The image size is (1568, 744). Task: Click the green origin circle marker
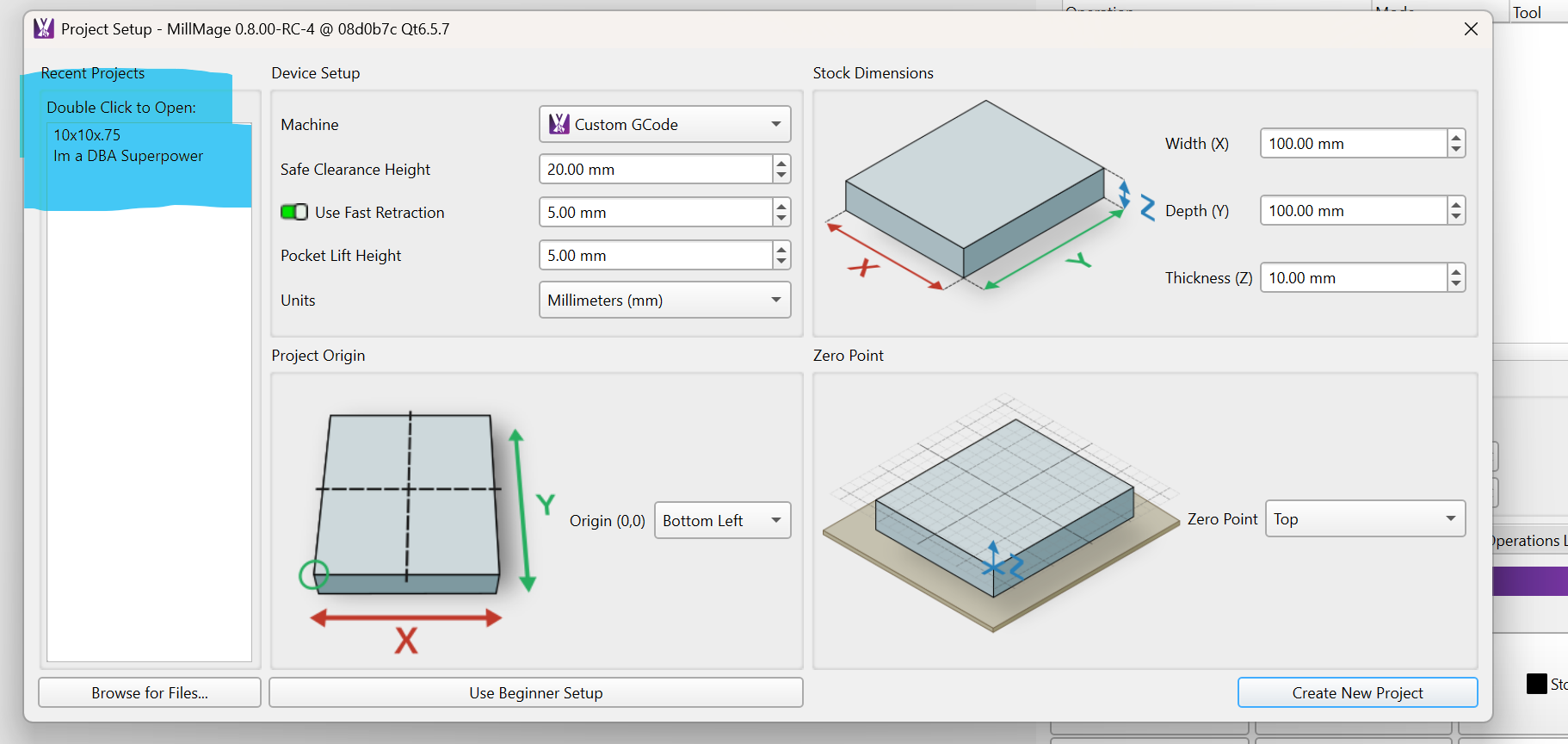(x=313, y=574)
